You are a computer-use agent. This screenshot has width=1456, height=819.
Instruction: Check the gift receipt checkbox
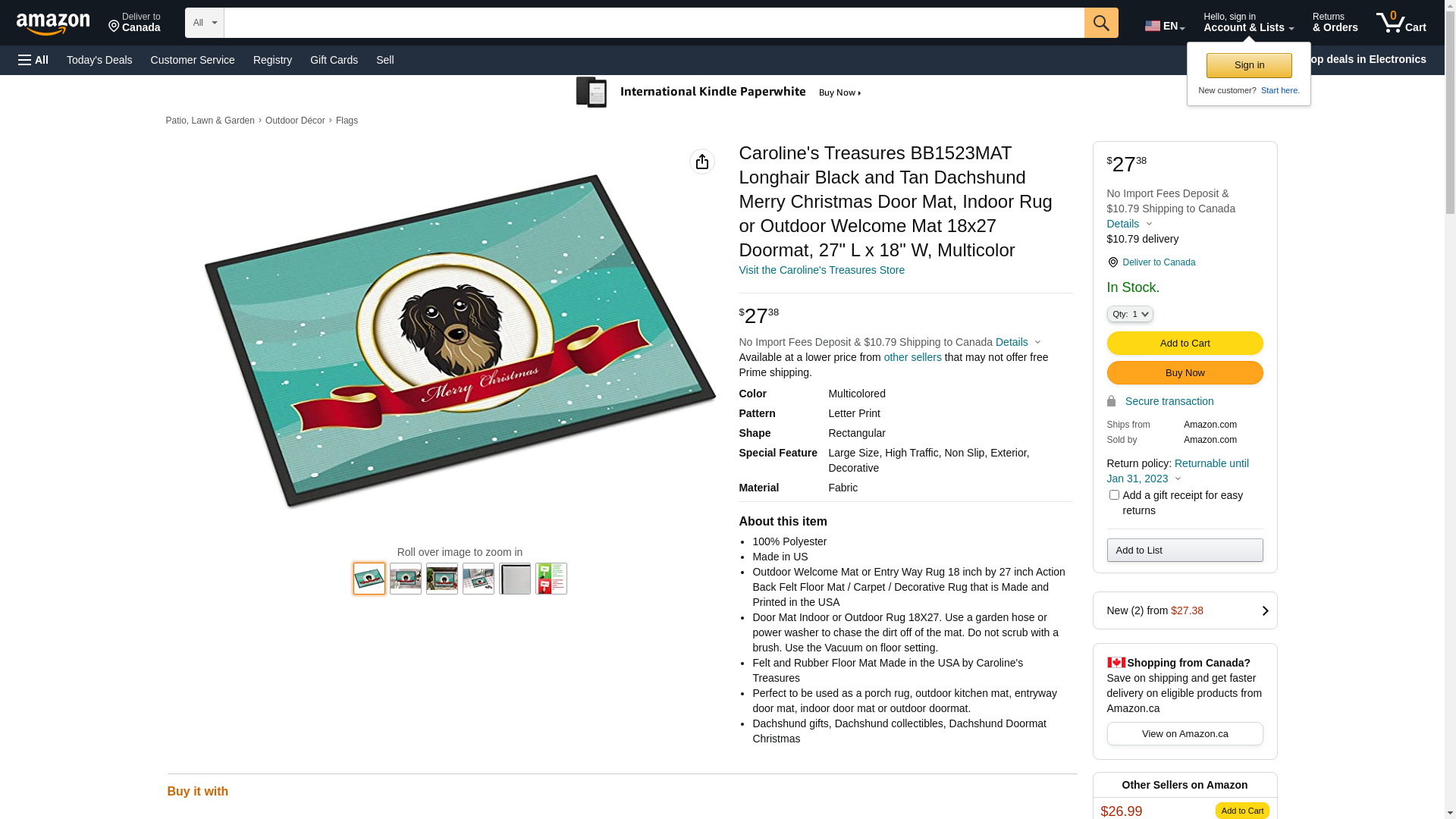coord(1114,495)
